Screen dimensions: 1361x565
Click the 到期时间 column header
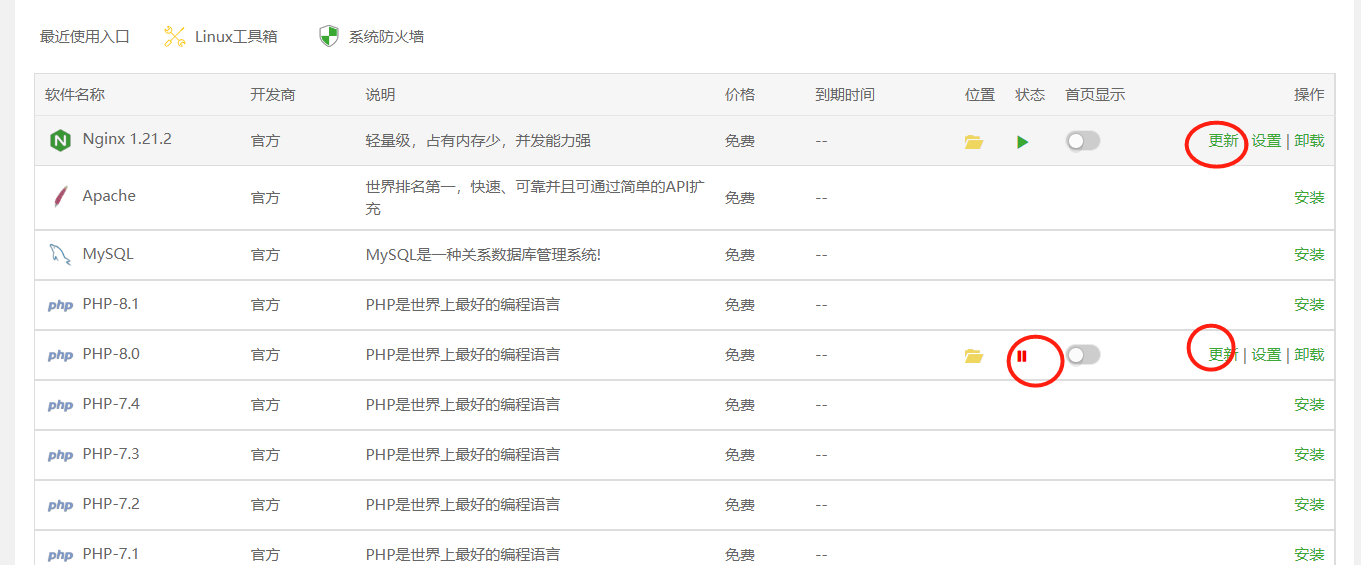coord(845,95)
